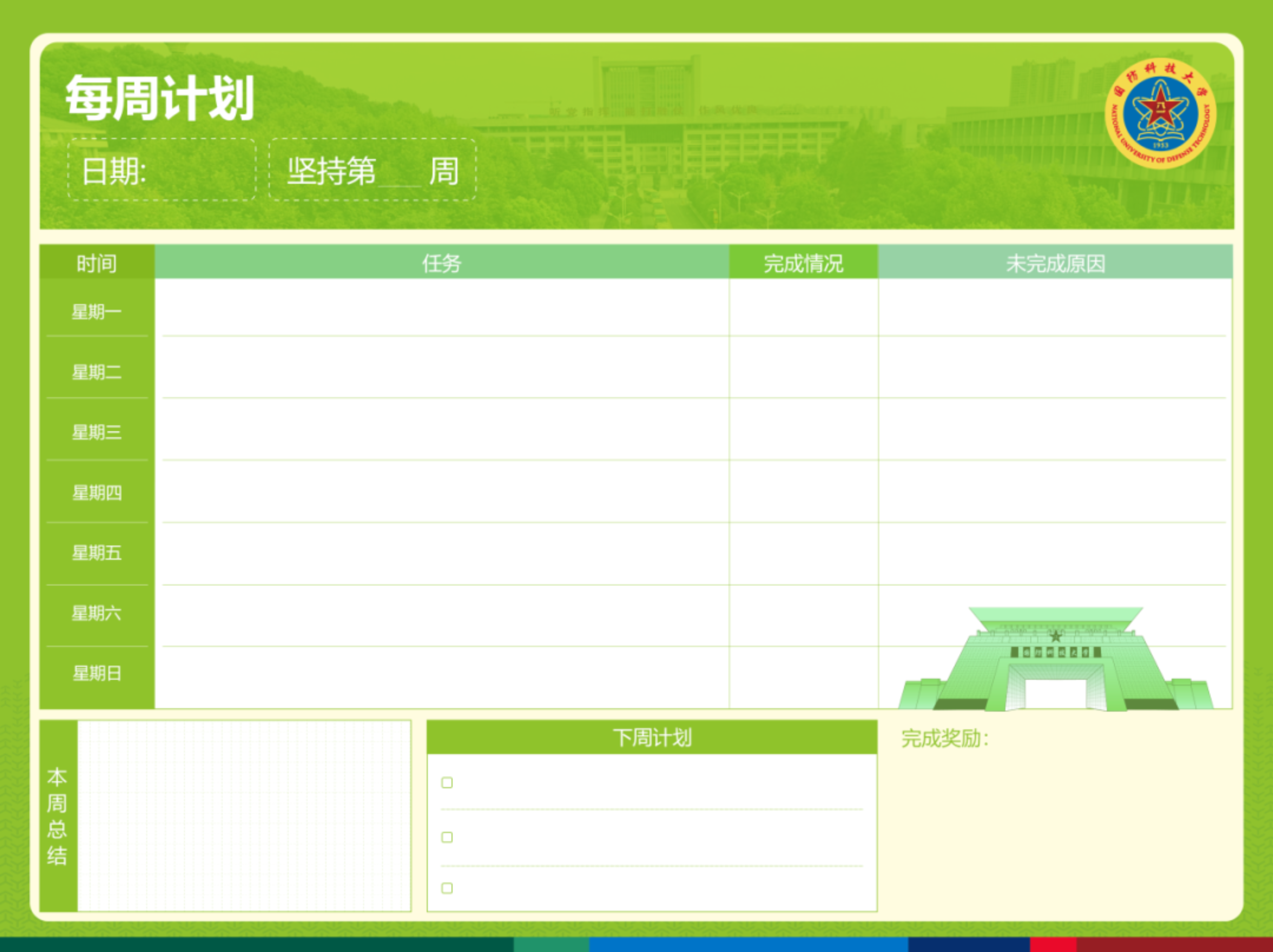
Task: Check the third next-week plan checkbox
Action: pyautogui.click(x=447, y=888)
